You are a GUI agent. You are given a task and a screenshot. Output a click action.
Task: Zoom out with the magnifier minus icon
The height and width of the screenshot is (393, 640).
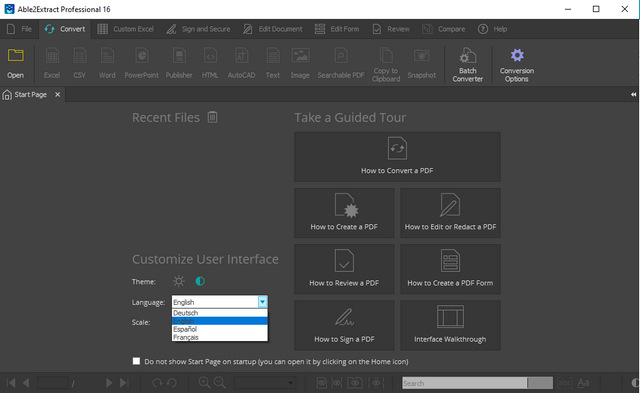tap(220, 382)
